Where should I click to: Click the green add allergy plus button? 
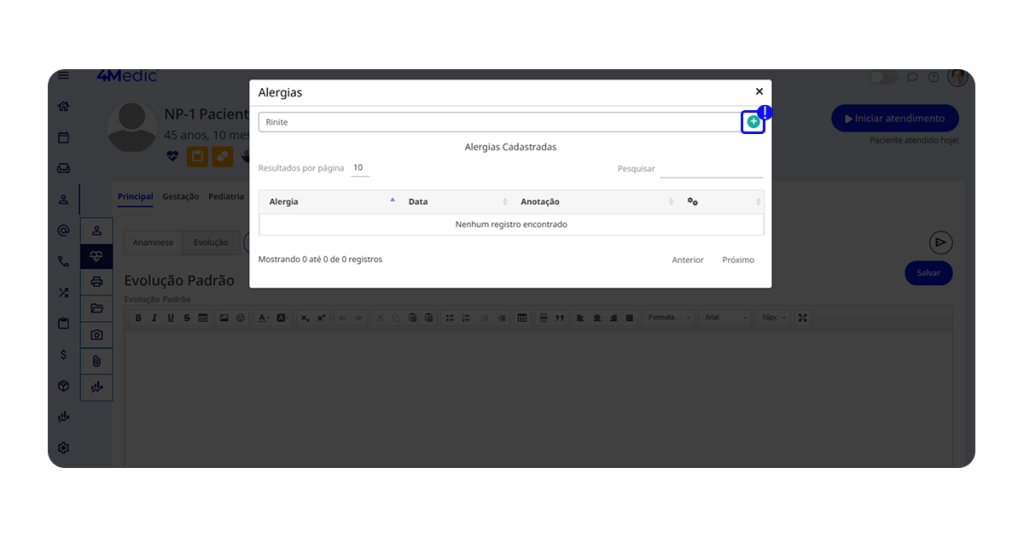[x=753, y=122]
